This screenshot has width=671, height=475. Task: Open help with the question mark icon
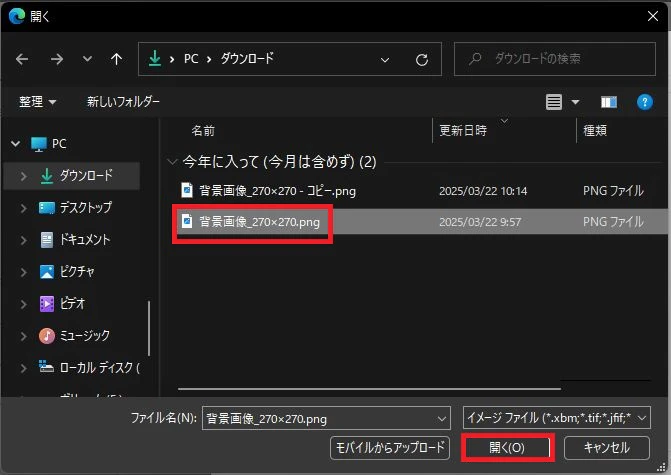644,102
